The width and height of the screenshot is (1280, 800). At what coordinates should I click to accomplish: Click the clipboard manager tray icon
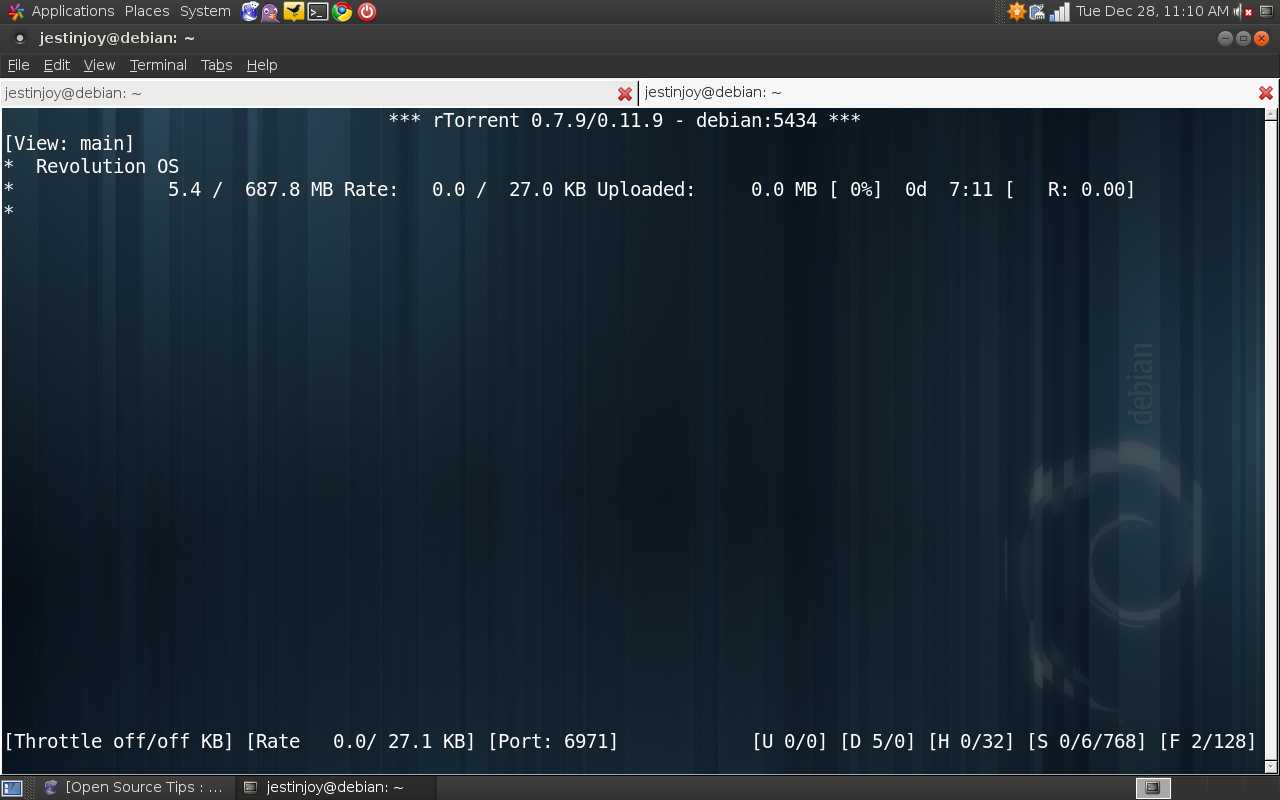coord(1038,12)
